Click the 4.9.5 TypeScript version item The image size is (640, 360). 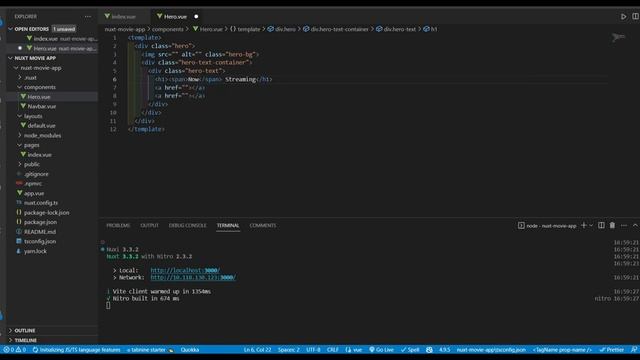pos(444,350)
